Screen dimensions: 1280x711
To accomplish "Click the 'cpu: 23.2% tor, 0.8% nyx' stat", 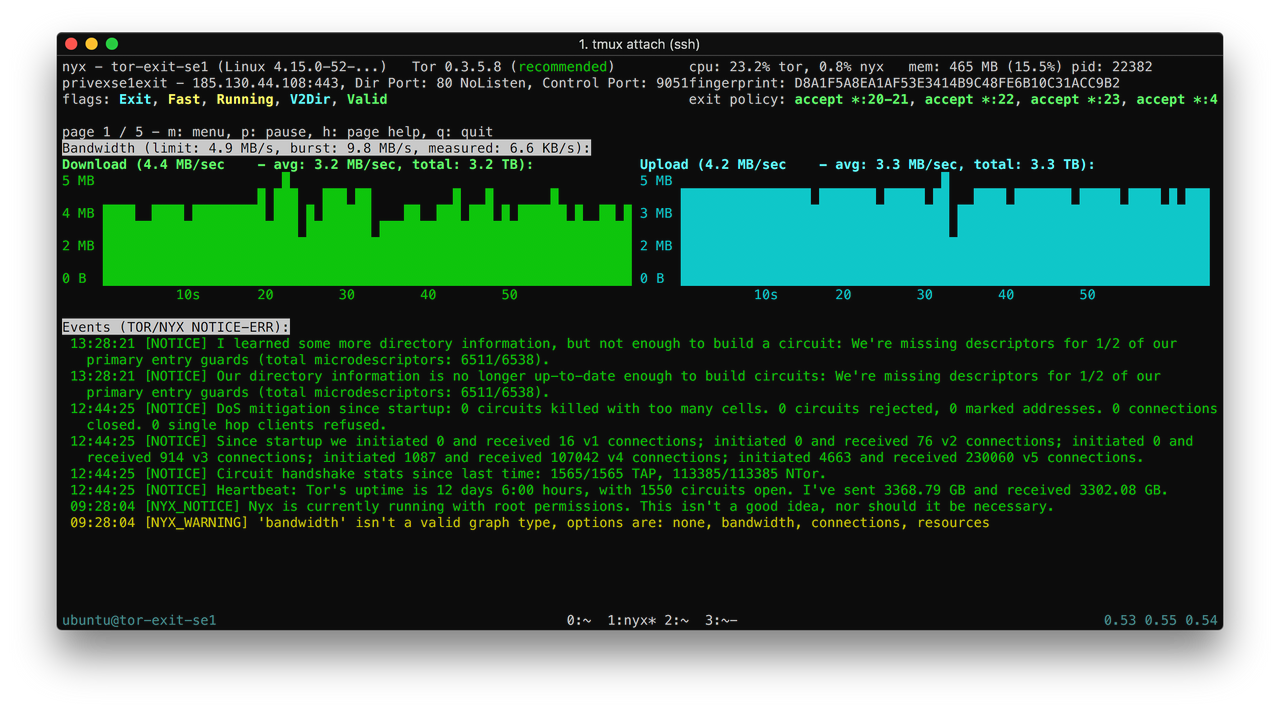I will [x=787, y=67].
